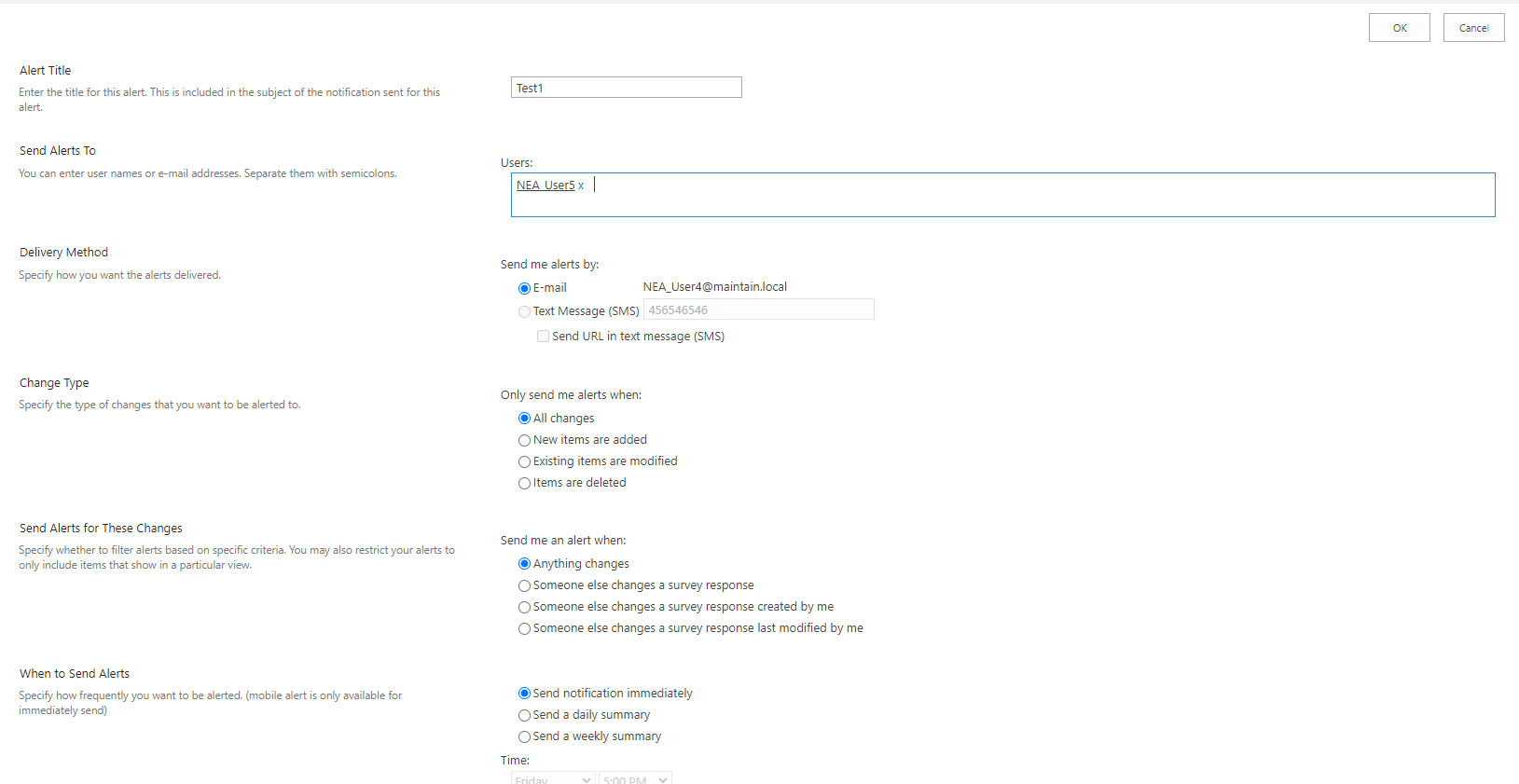1519x784 pixels.
Task: Choose Existing items are modified
Action: (524, 461)
